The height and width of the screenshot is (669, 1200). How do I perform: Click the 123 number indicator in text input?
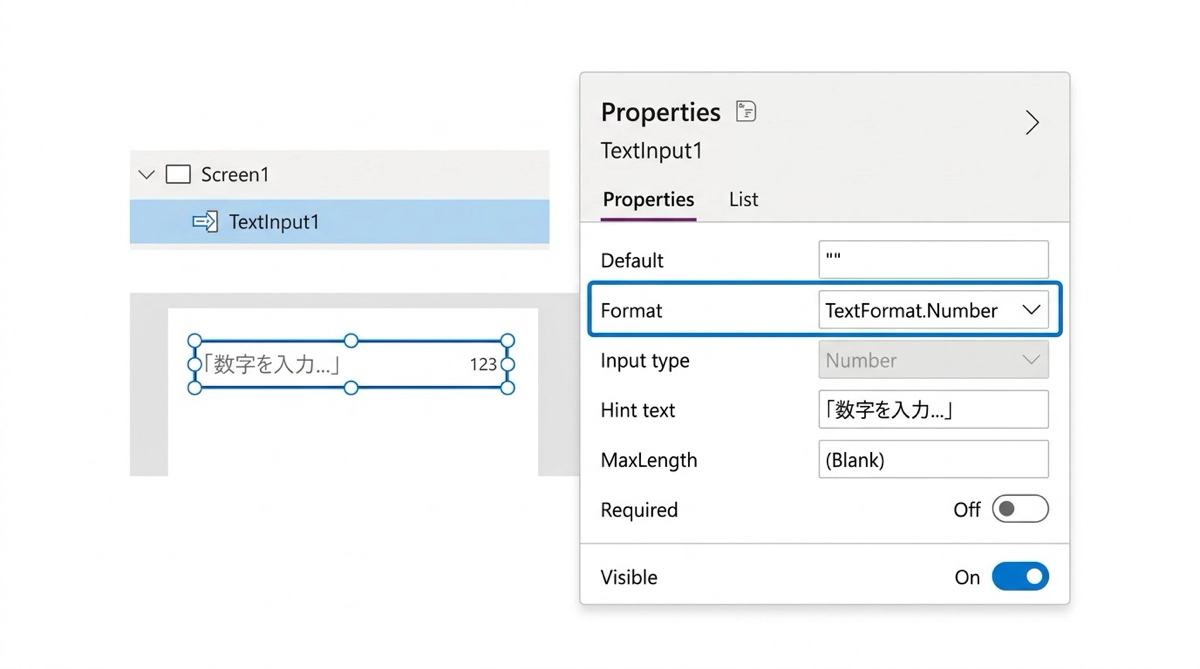tap(483, 365)
